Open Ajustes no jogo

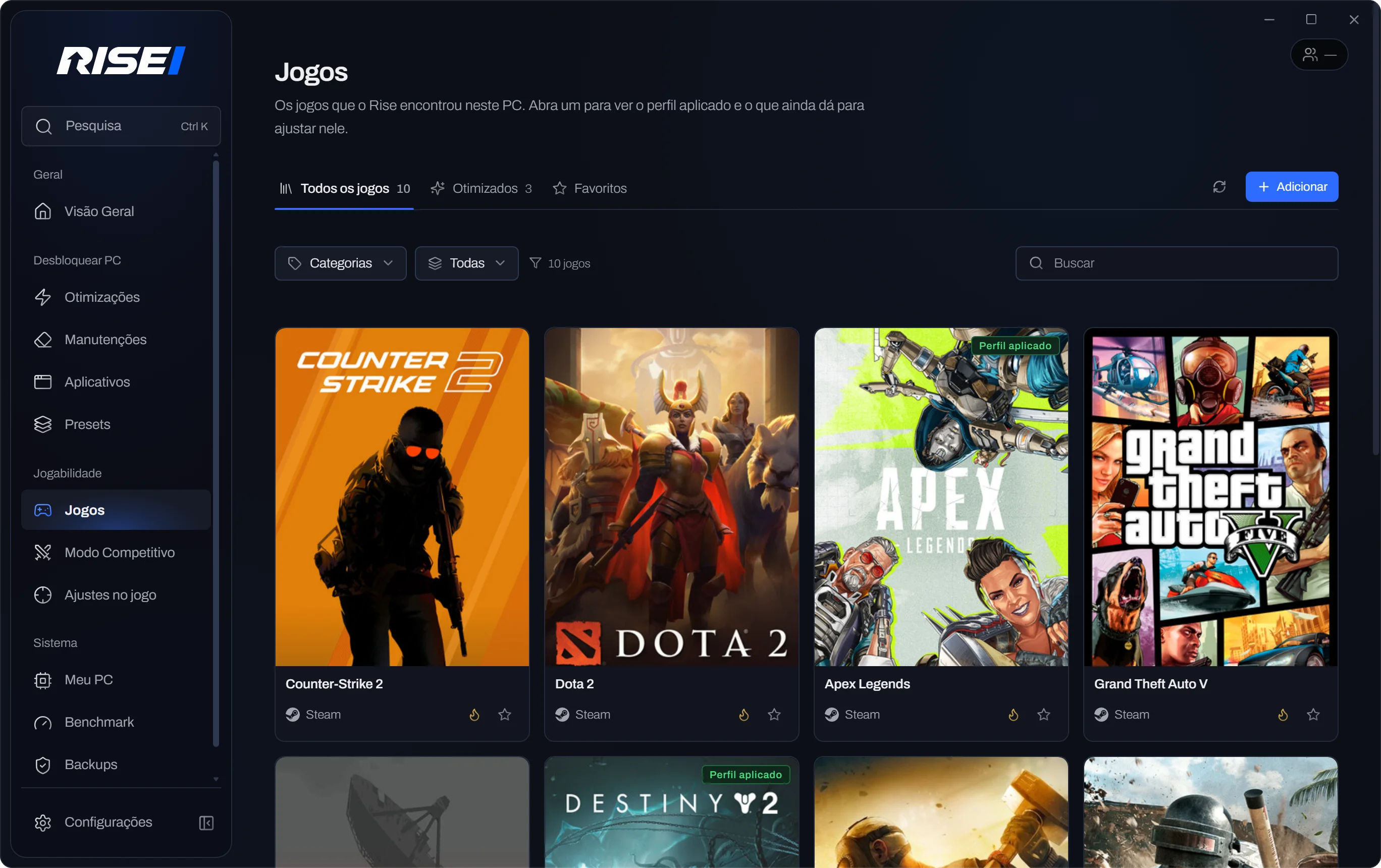pos(116,594)
